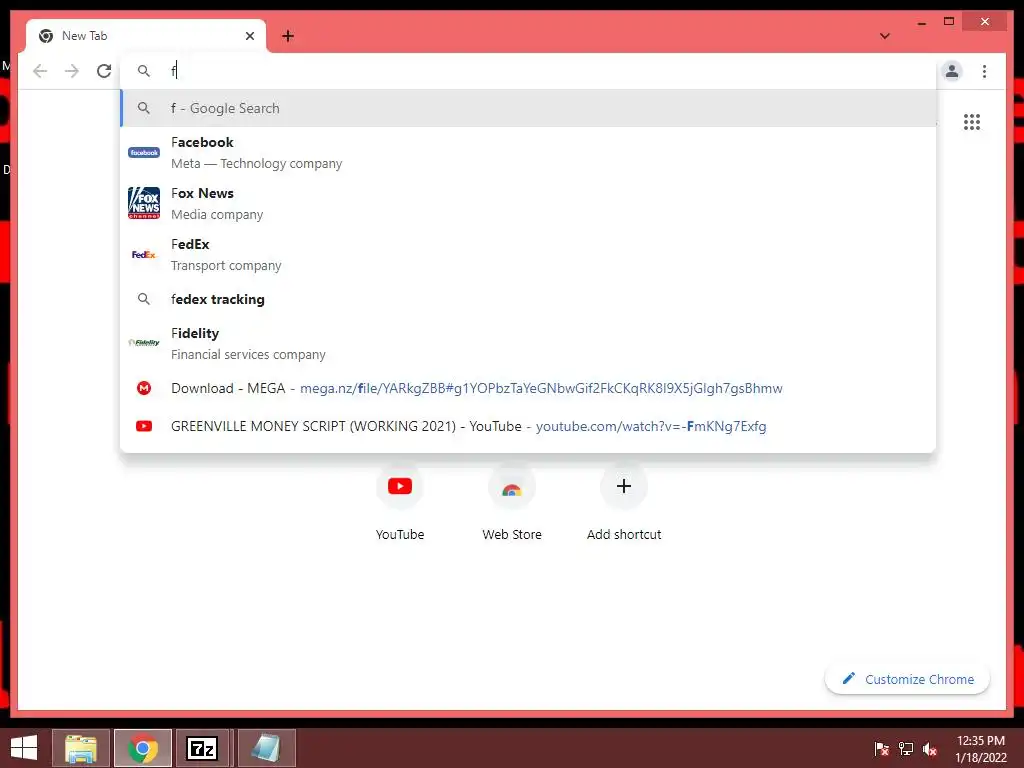Open GREENVILLE MONEY SCRIPT YouTube link

(528, 426)
